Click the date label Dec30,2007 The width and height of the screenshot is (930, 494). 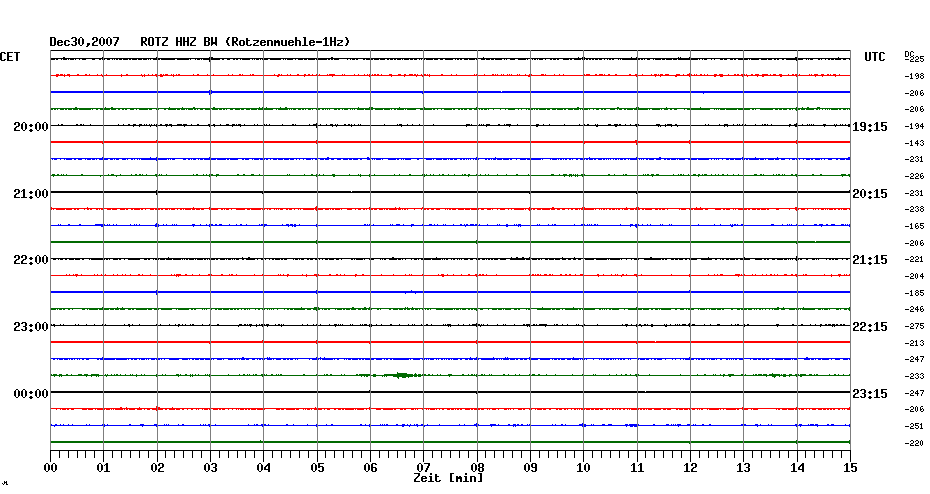click(84, 42)
